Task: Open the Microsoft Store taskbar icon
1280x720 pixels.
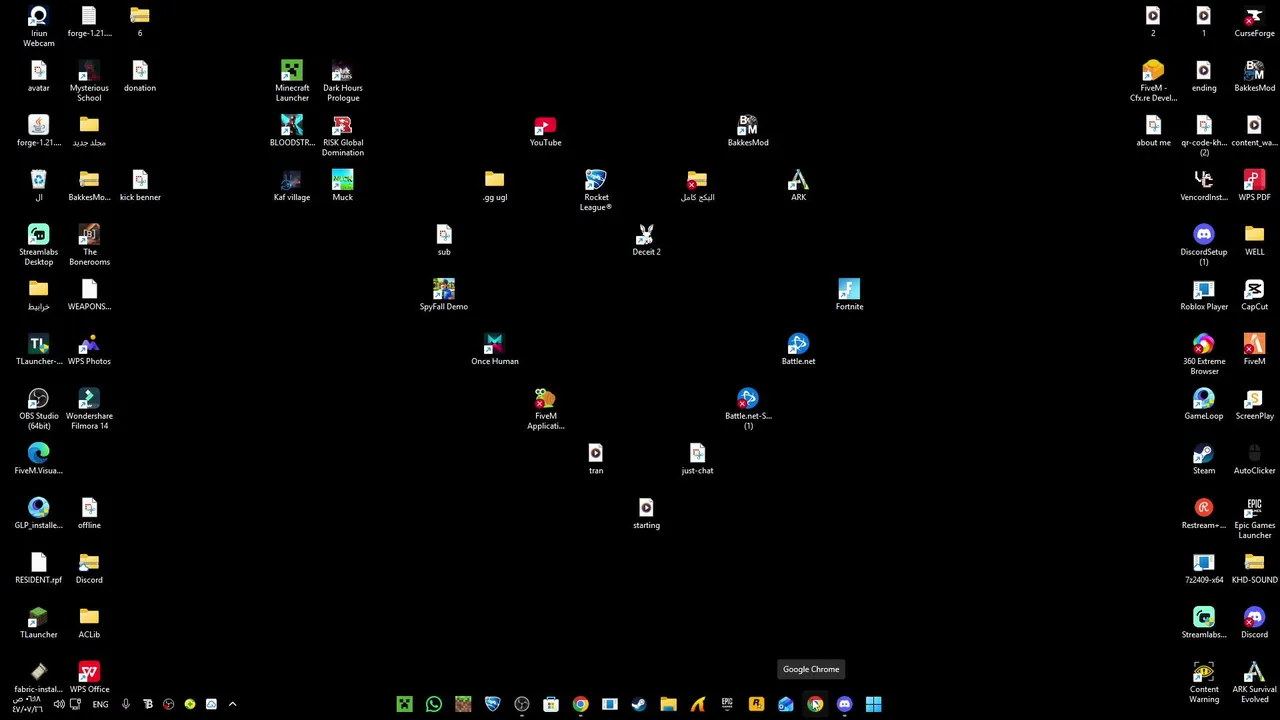Action: point(551,704)
